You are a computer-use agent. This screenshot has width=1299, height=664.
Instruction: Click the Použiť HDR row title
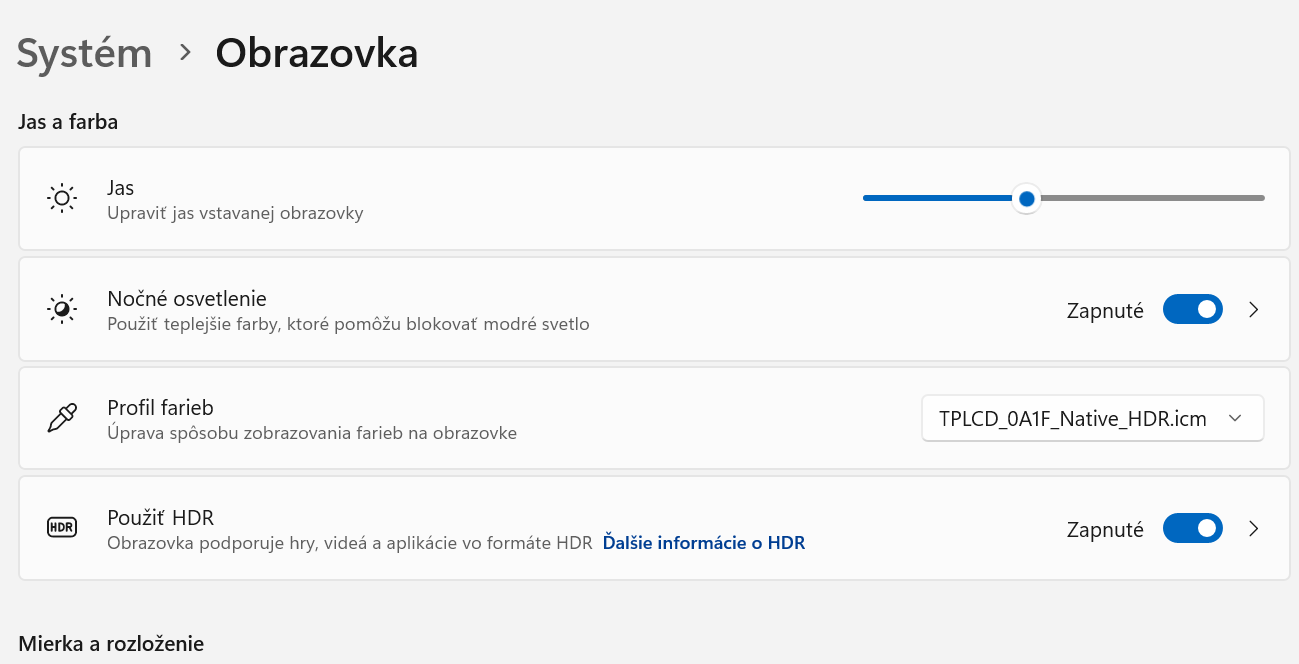[x=161, y=517]
